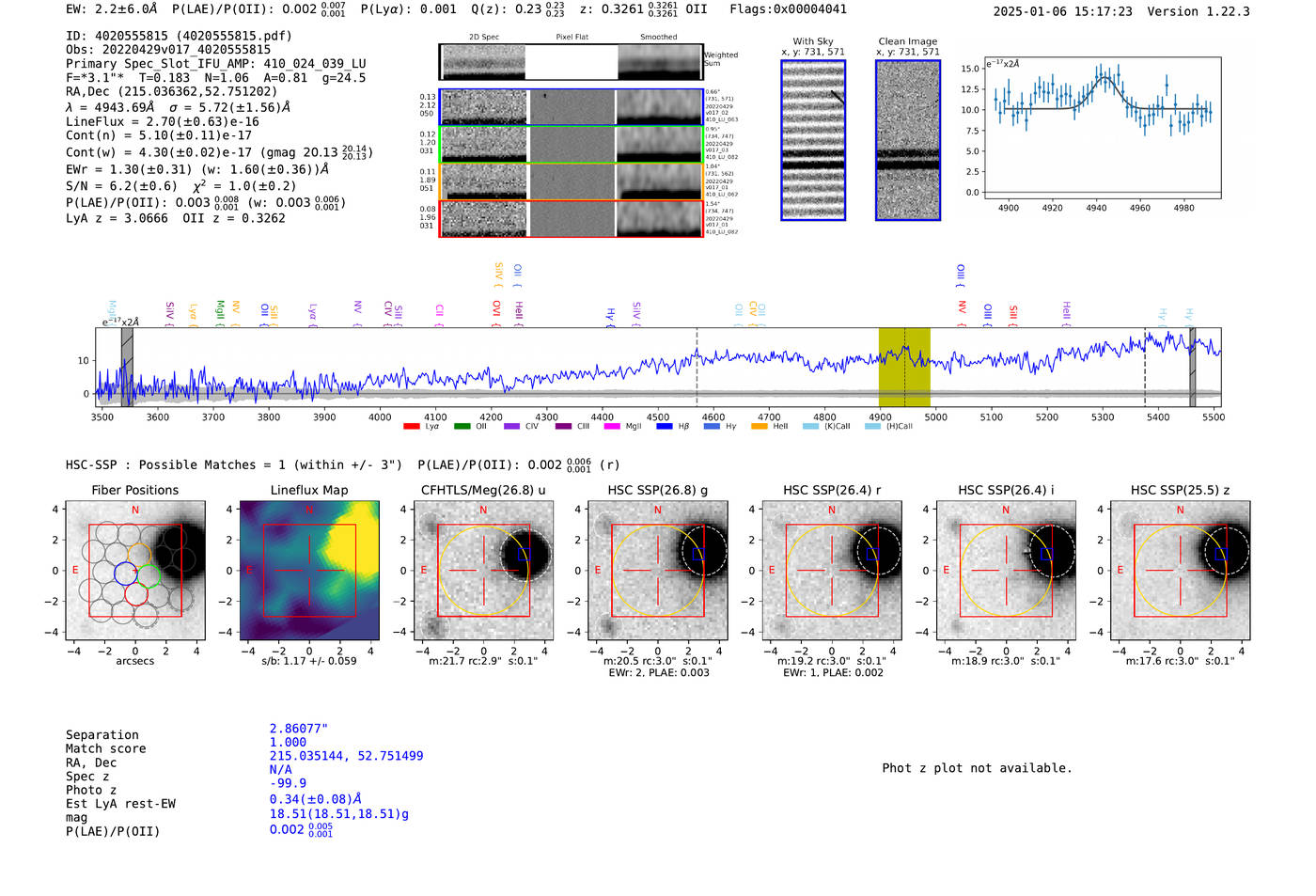
Task: Select the match score value 1.000
Action: [288, 743]
